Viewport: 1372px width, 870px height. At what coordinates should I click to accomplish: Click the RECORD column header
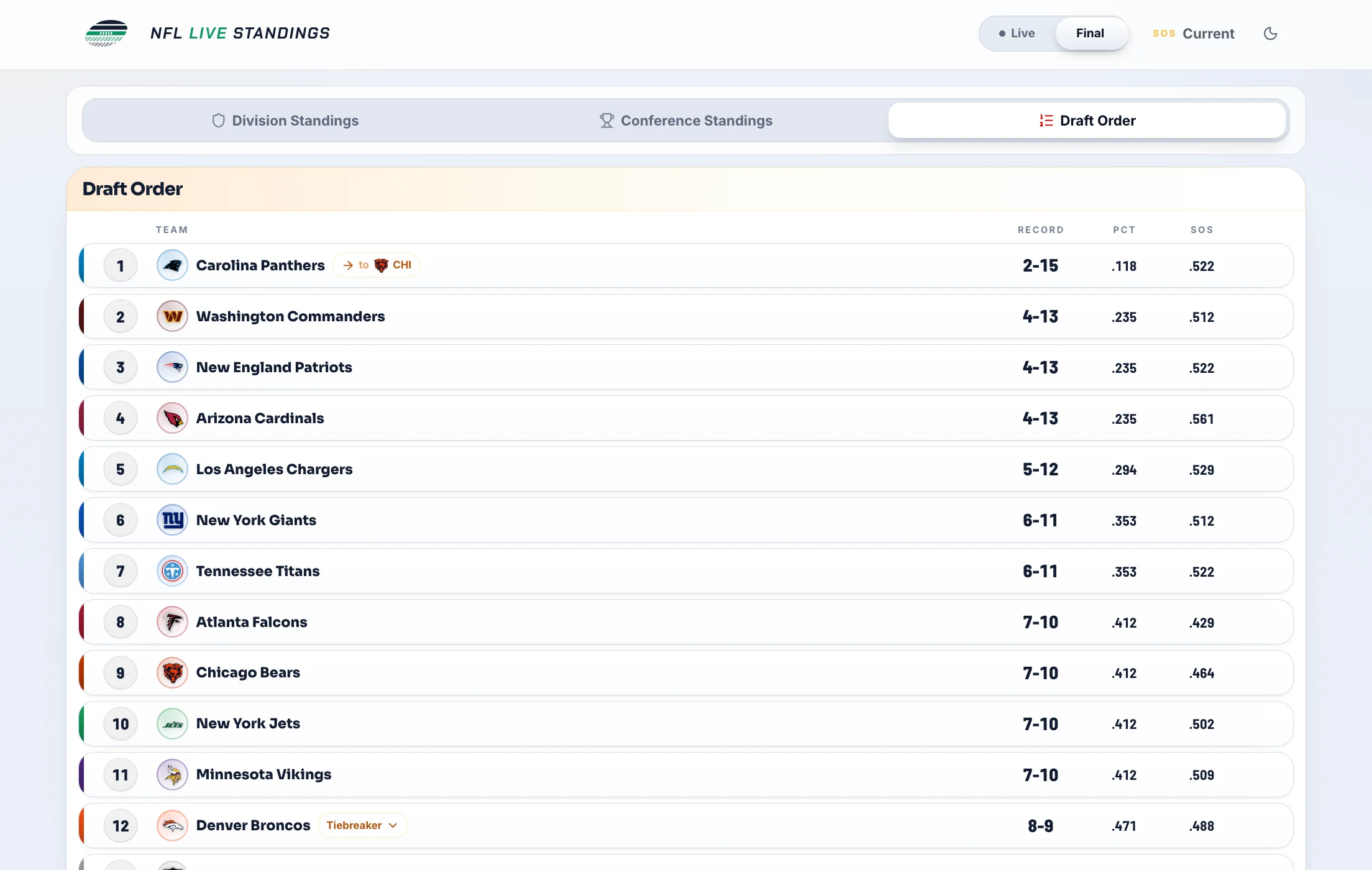(1041, 230)
